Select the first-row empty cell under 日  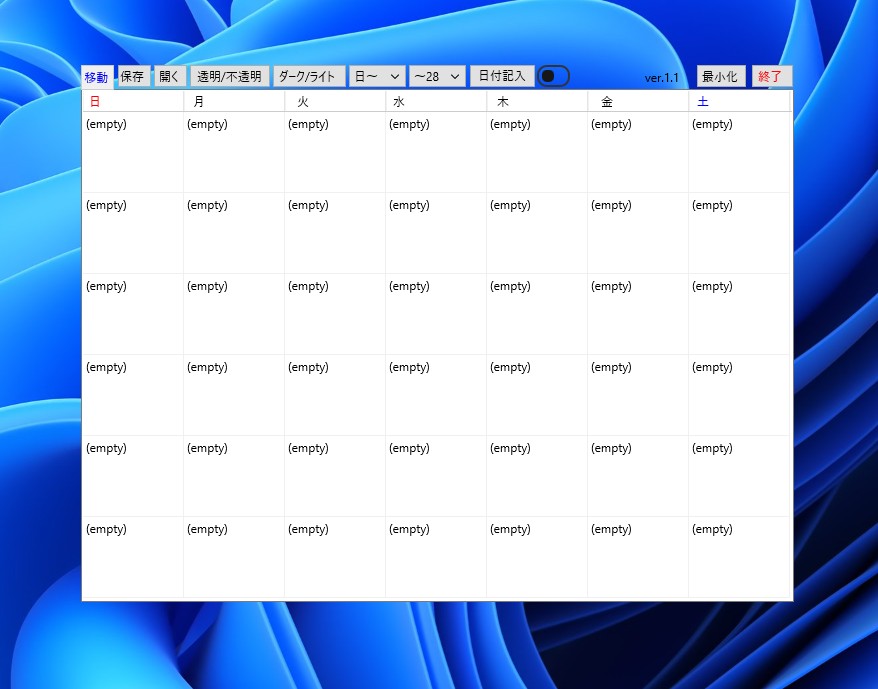click(x=132, y=152)
